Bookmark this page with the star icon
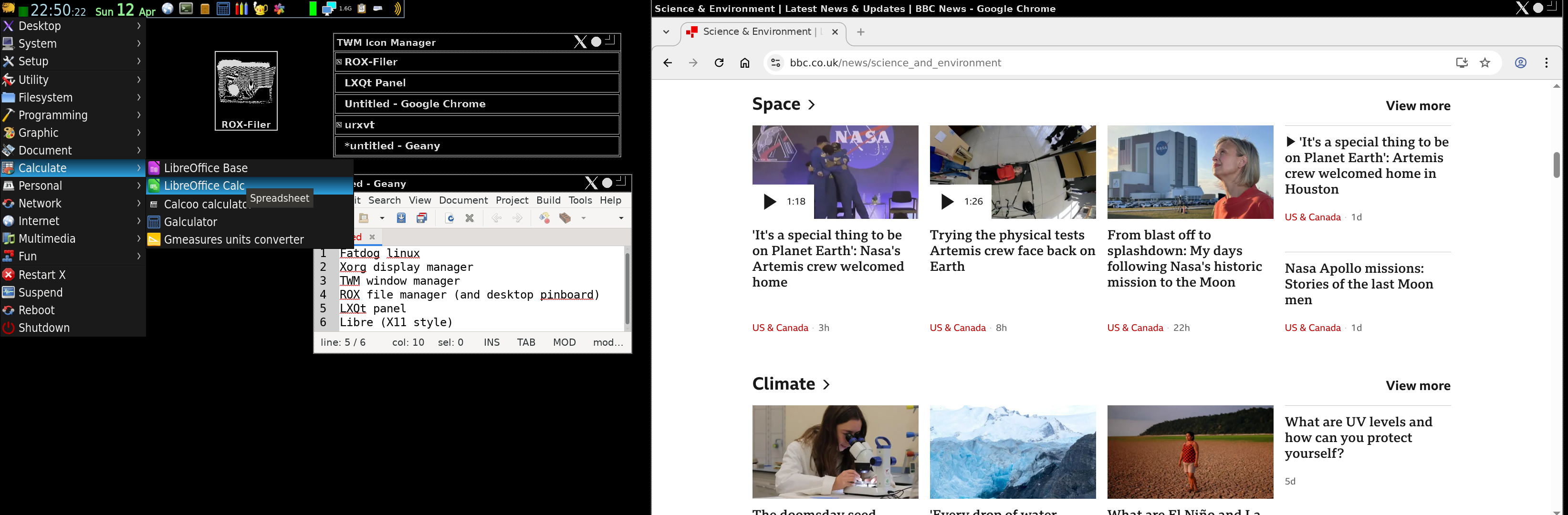This screenshot has height=515, width=1568. pos(1485,62)
